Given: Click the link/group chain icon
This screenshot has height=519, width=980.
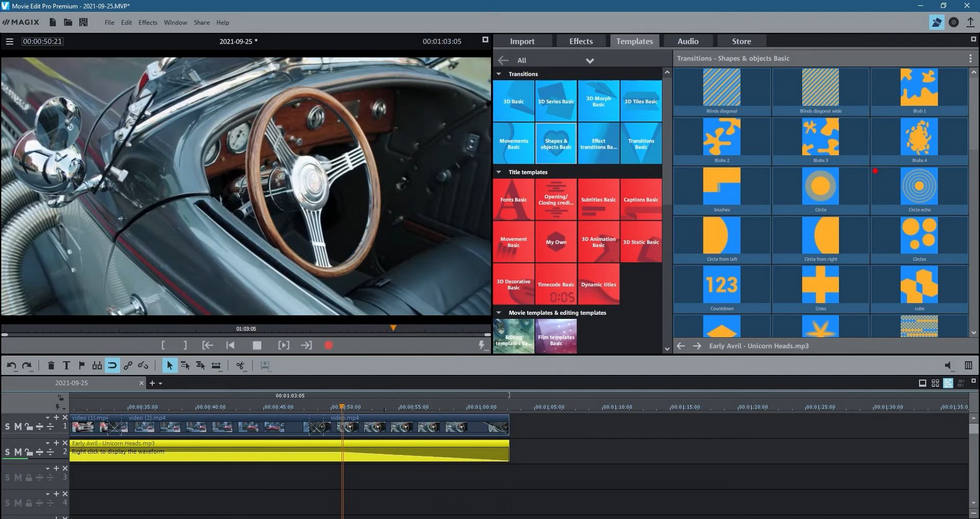Looking at the screenshot, I should pyautogui.click(x=128, y=366).
